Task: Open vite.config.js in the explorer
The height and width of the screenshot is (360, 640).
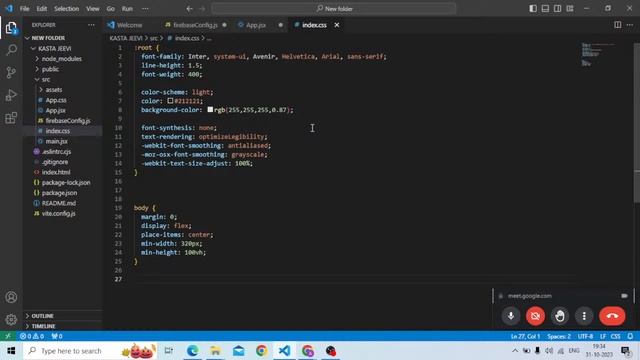Action: pyautogui.click(x=58, y=213)
